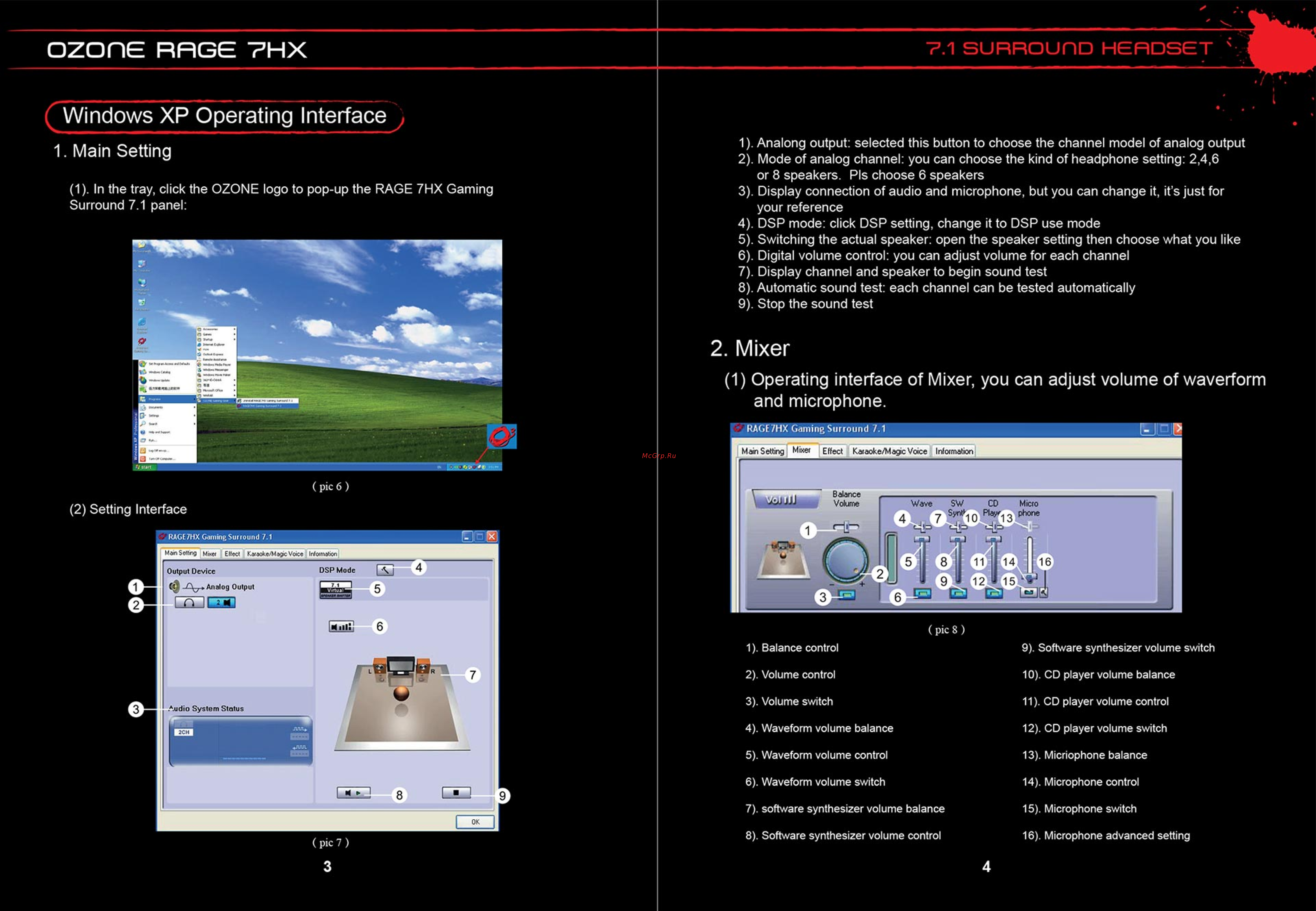This screenshot has width=1316, height=911.
Task: Click Uninstall RAGE7HX Gaming Surround menu entry
Action: 268,401
